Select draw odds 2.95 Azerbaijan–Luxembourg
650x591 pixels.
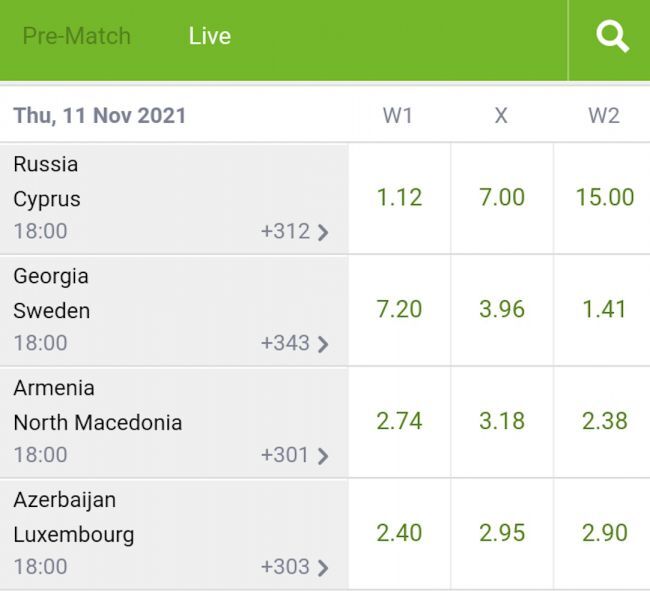tap(502, 534)
